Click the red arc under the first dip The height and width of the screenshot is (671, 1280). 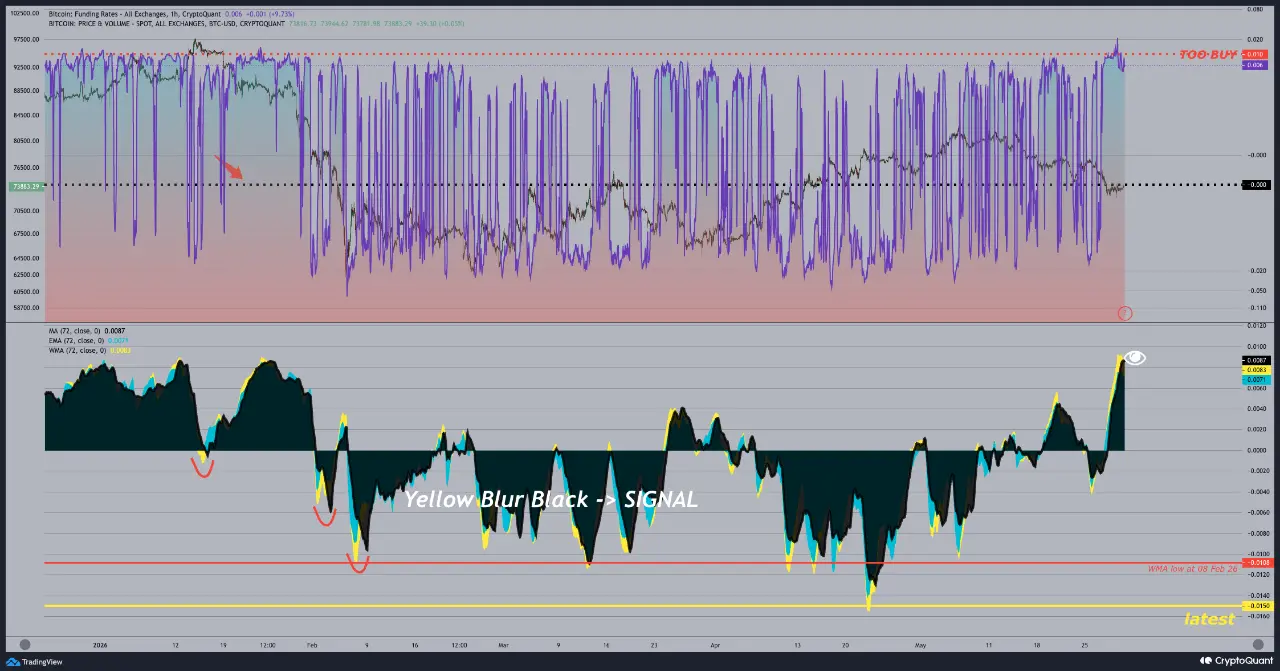coord(203,467)
